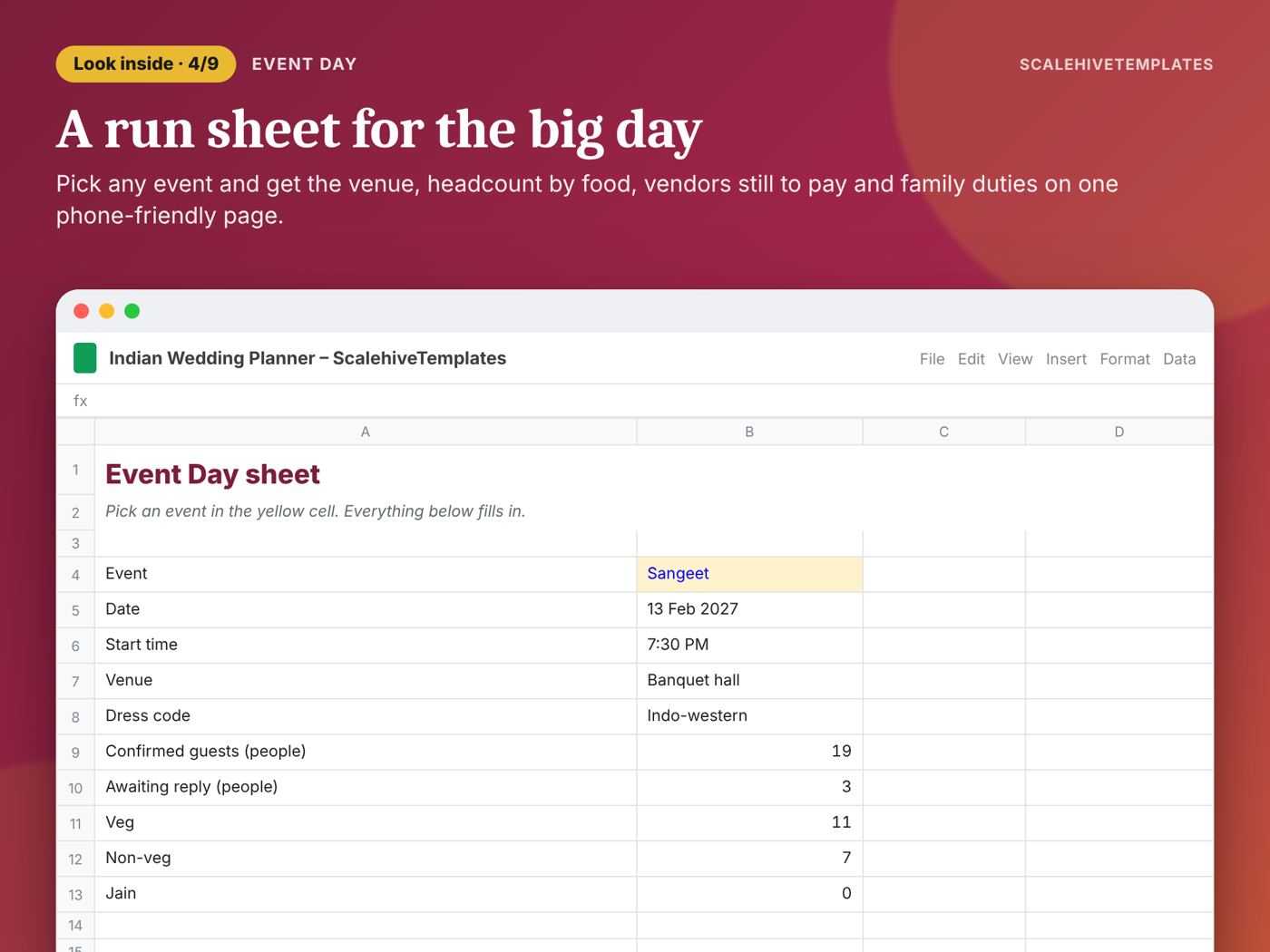Click the 'Confirmed guests (people)' label cell
The image size is (1270, 952).
(366, 752)
